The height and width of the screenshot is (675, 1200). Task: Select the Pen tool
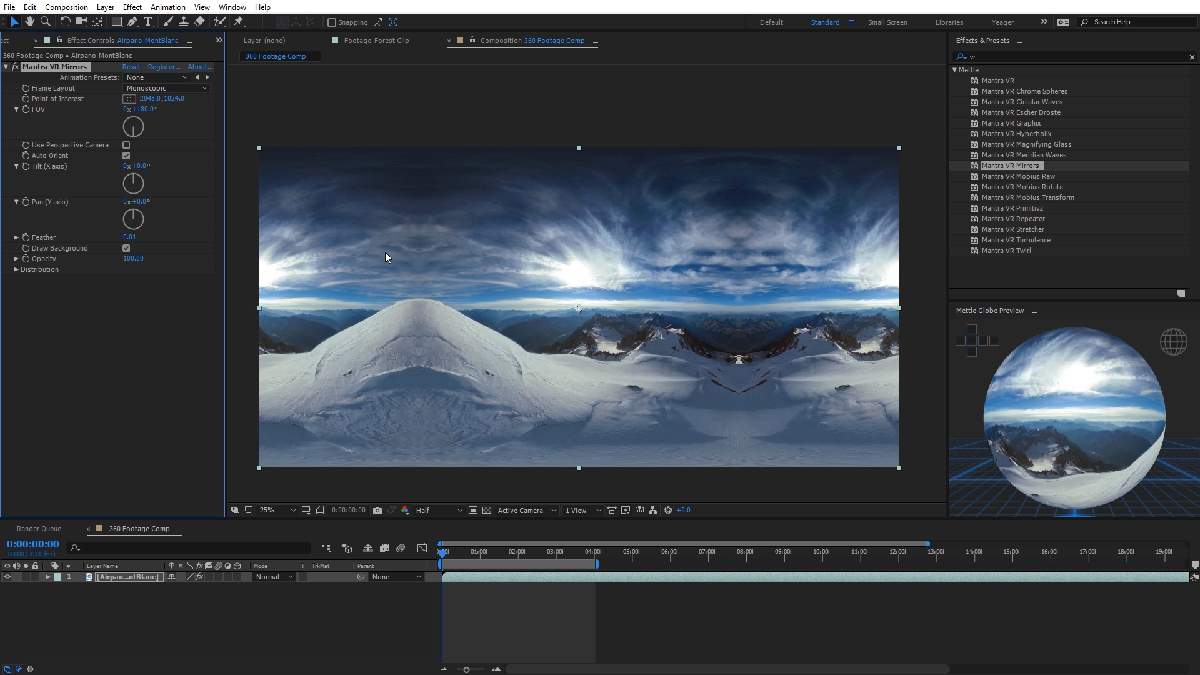(x=132, y=21)
